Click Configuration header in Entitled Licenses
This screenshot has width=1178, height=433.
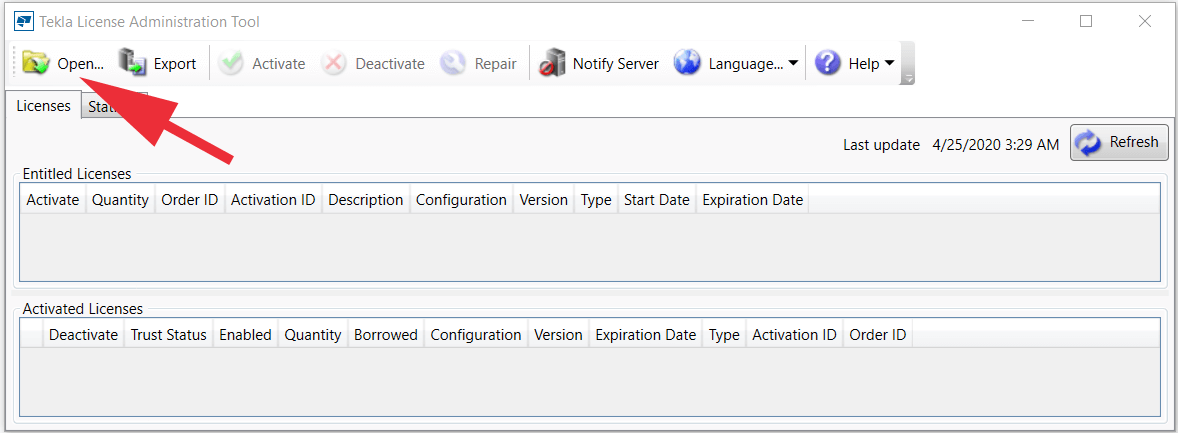point(461,200)
